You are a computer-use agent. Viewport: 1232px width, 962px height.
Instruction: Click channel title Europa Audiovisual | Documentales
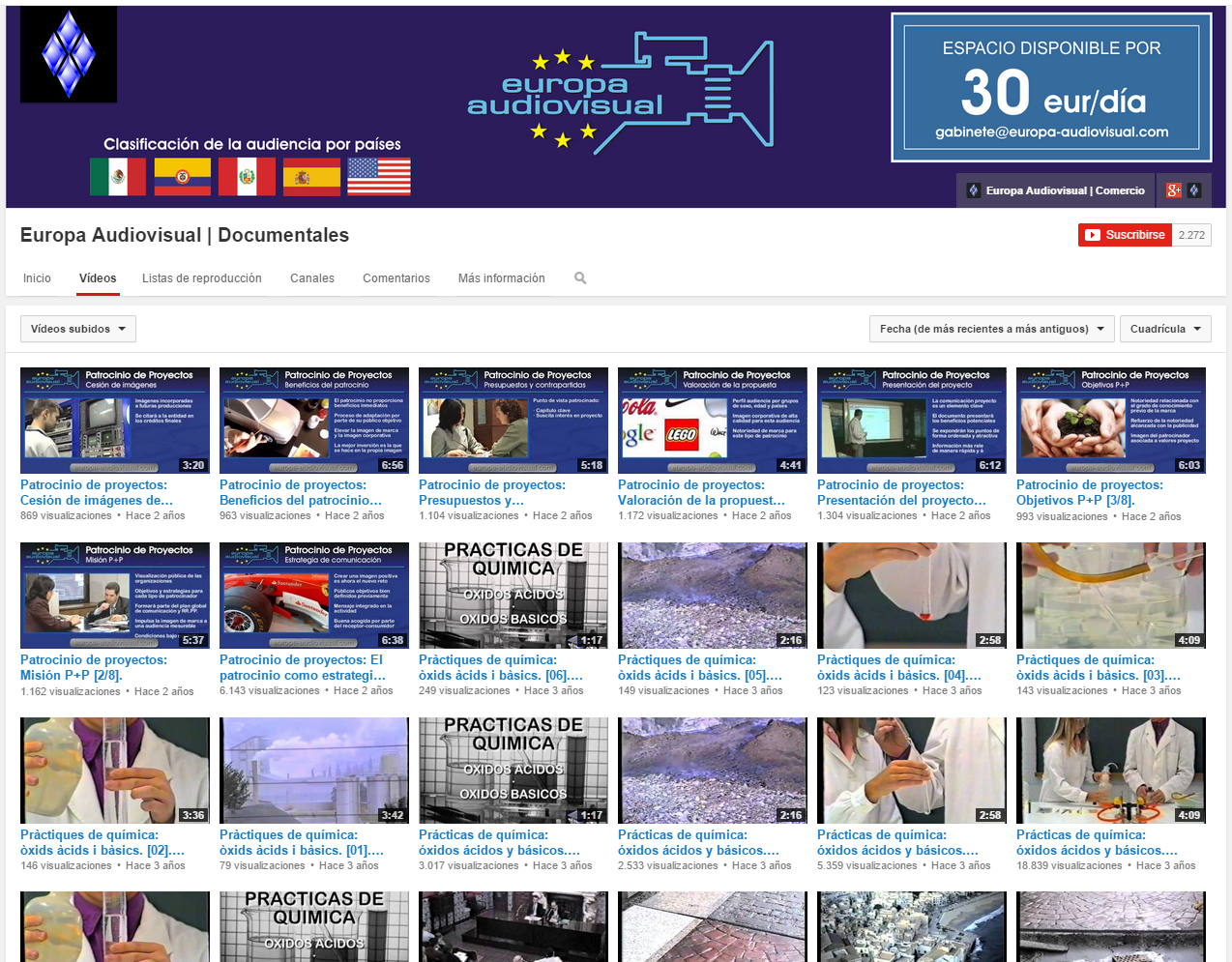185,235
